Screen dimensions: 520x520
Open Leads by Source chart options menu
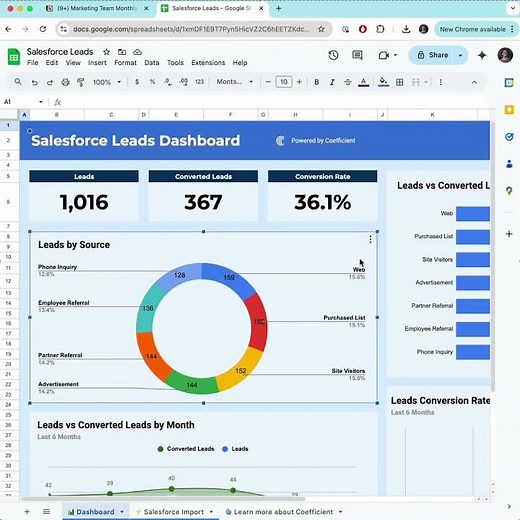coord(370,239)
